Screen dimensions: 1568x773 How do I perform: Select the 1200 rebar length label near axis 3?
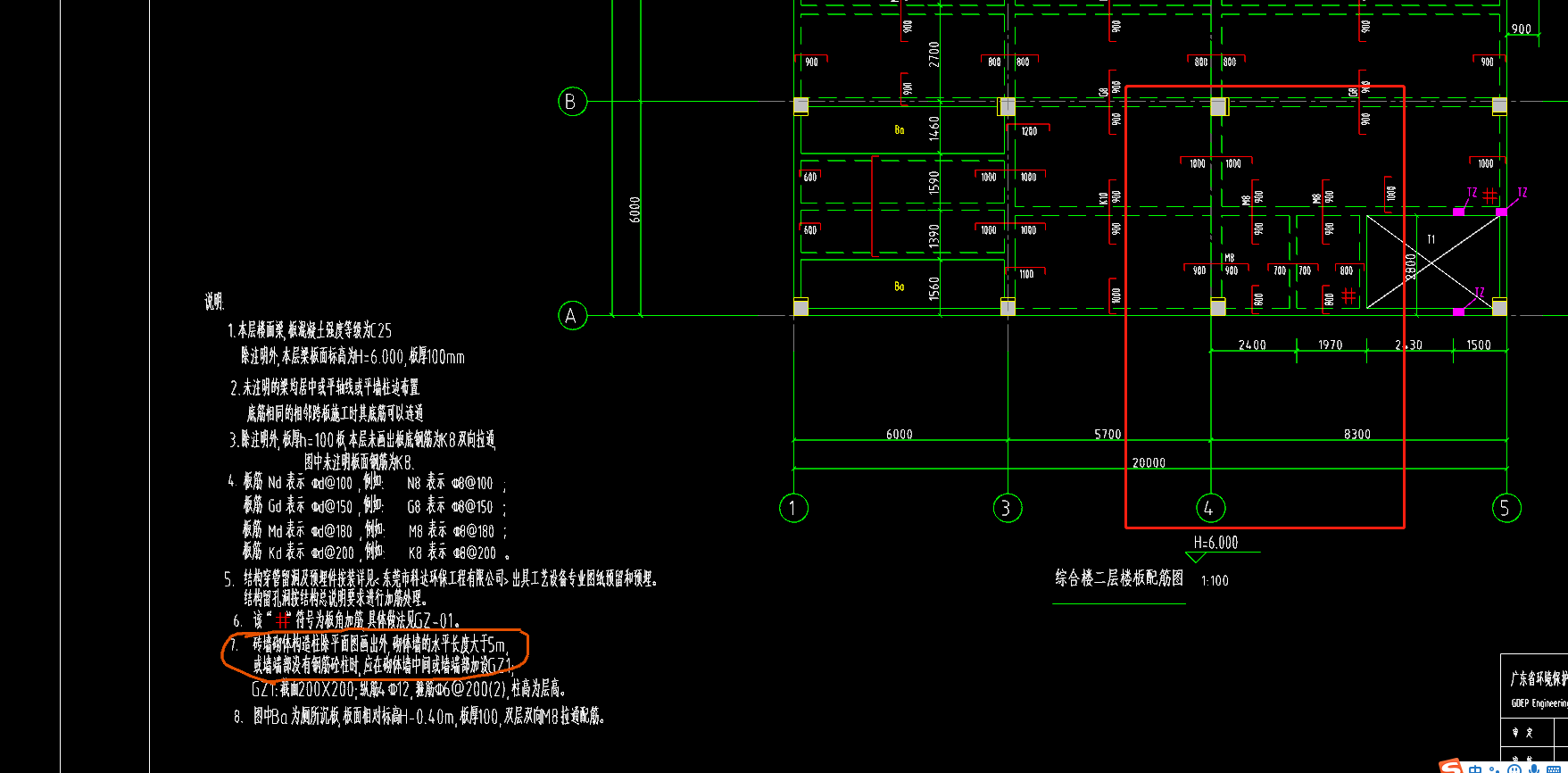coord(1029,131)
